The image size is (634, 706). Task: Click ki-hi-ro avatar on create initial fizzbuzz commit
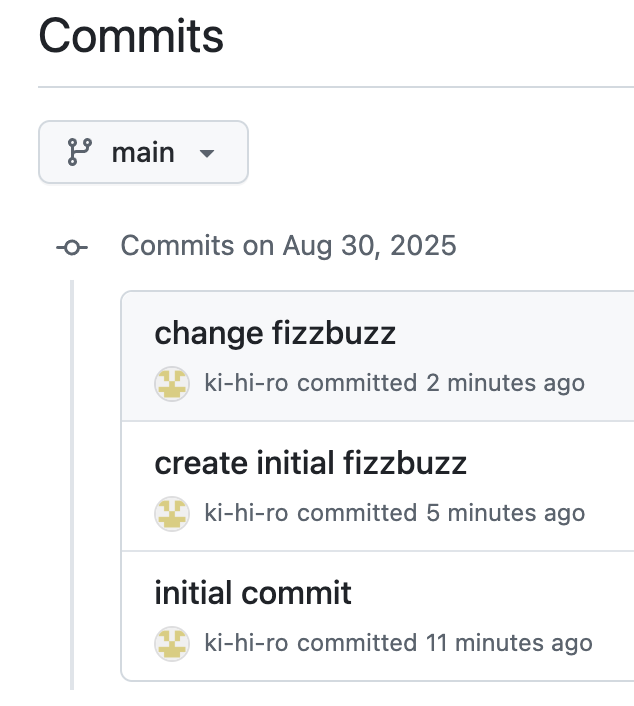(x=172, y=514)
